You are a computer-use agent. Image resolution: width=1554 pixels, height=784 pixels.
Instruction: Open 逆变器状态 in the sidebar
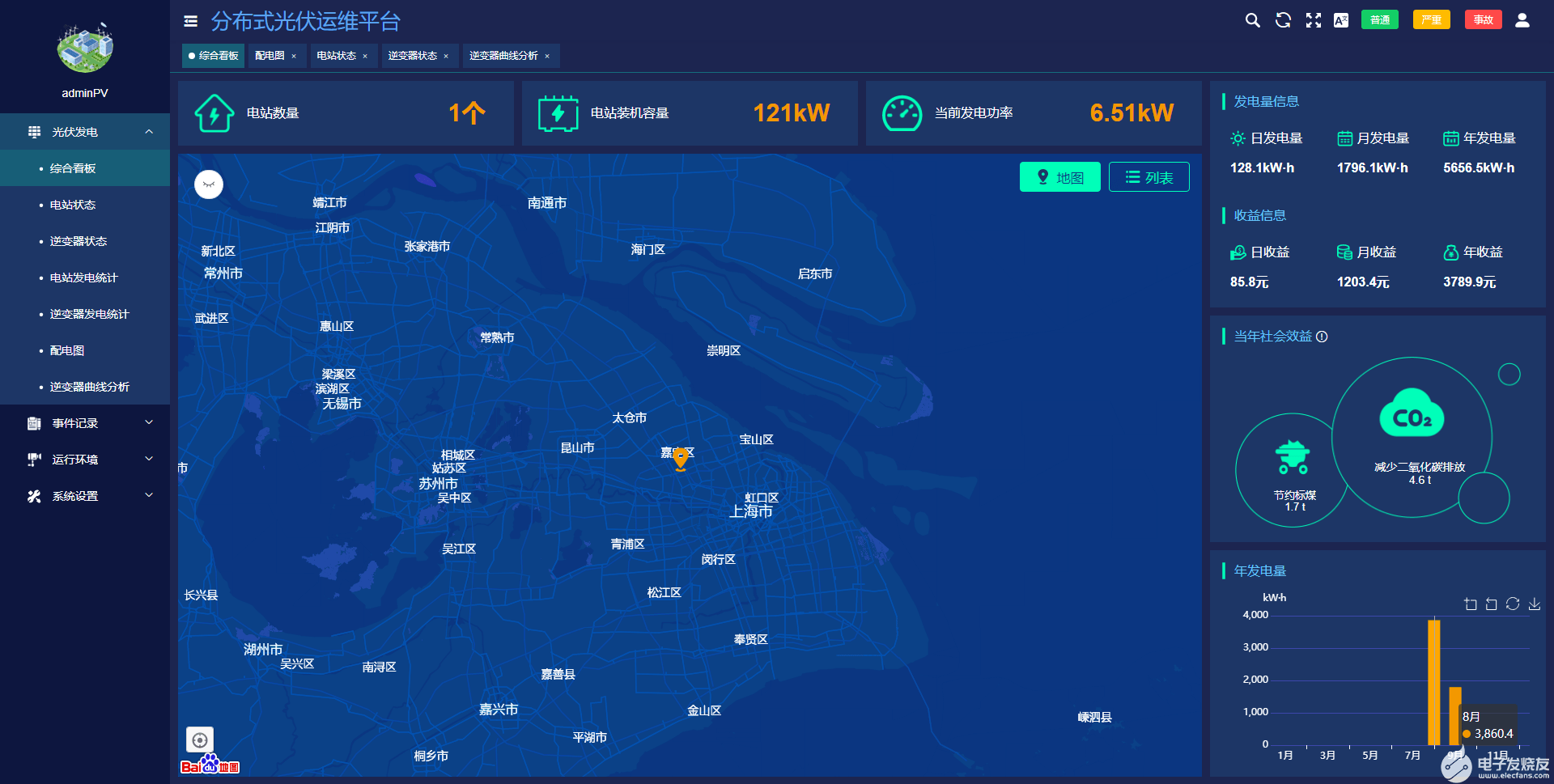click(x=85, y=241)
